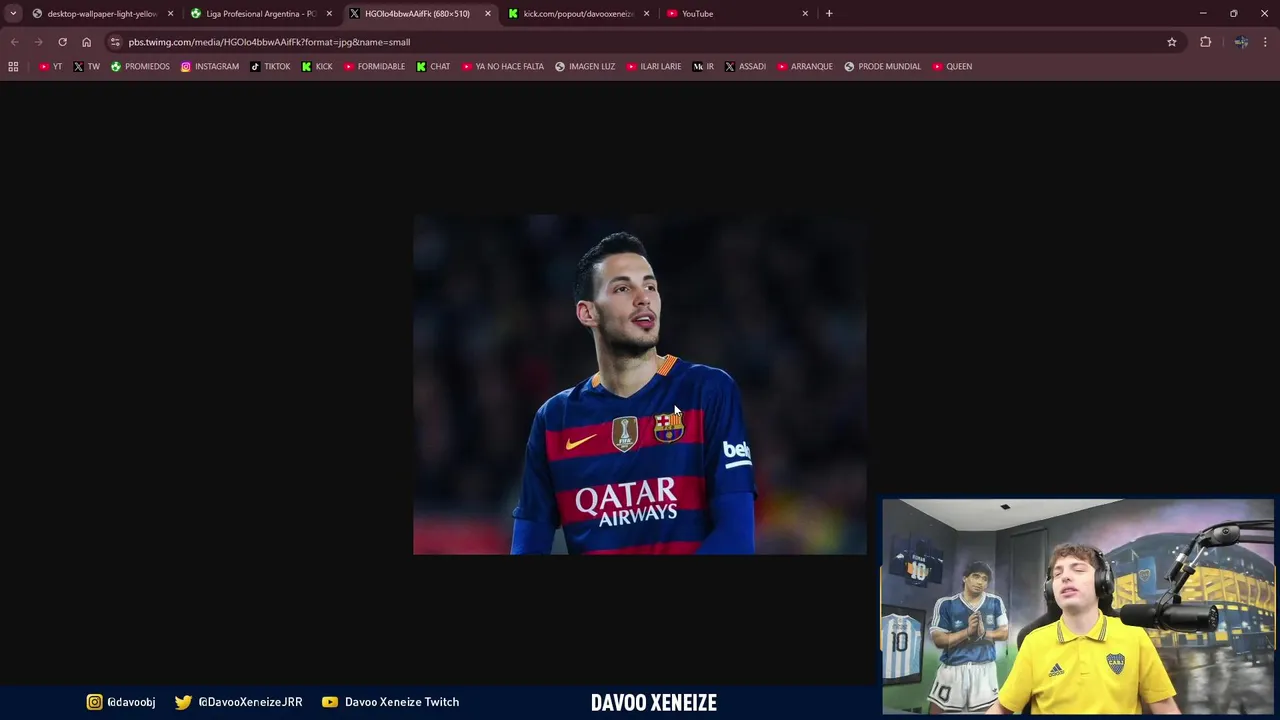This screenshot has width=1280, height=720.
Task: Close the browser window
Action: [1264, 14]
